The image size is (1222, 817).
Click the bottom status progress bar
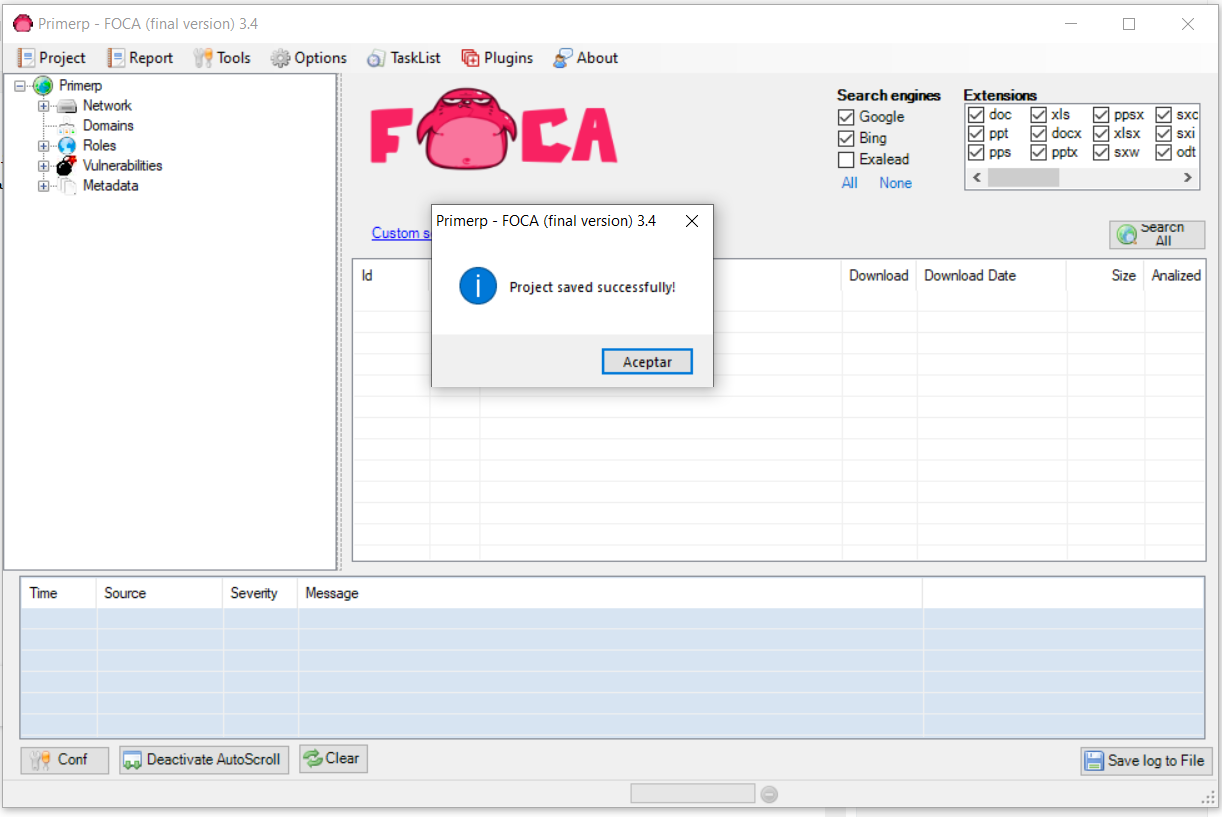click(692, 794)
